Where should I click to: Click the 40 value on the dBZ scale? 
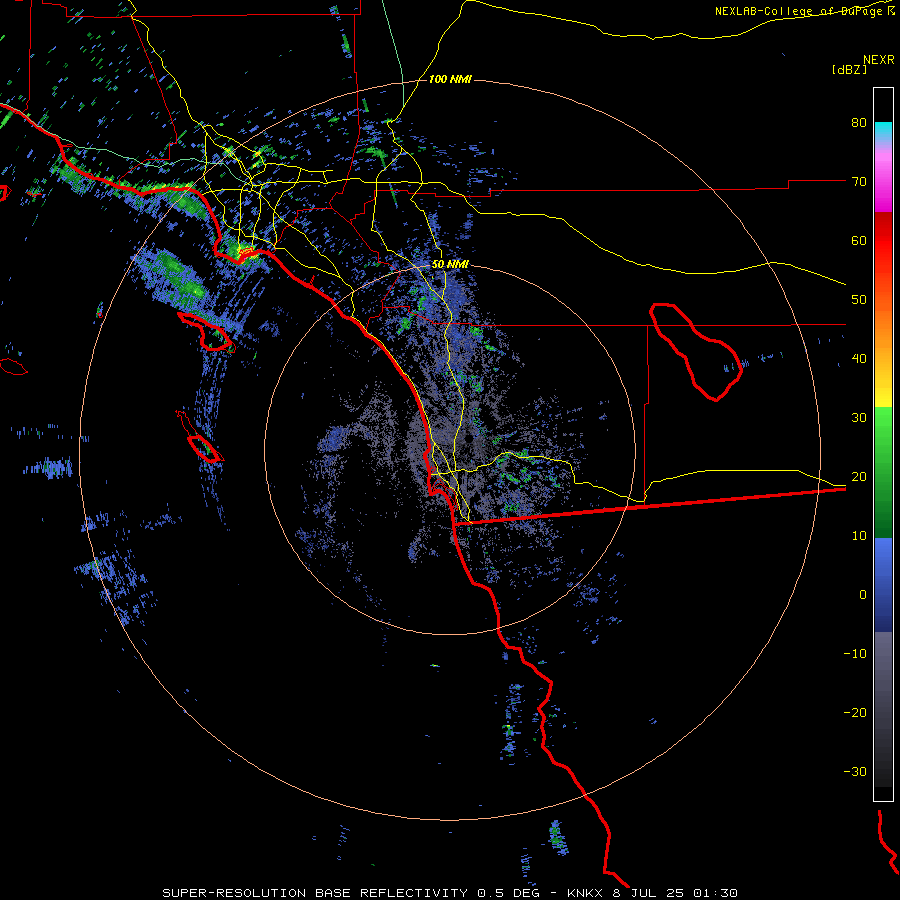click(859, 359)
